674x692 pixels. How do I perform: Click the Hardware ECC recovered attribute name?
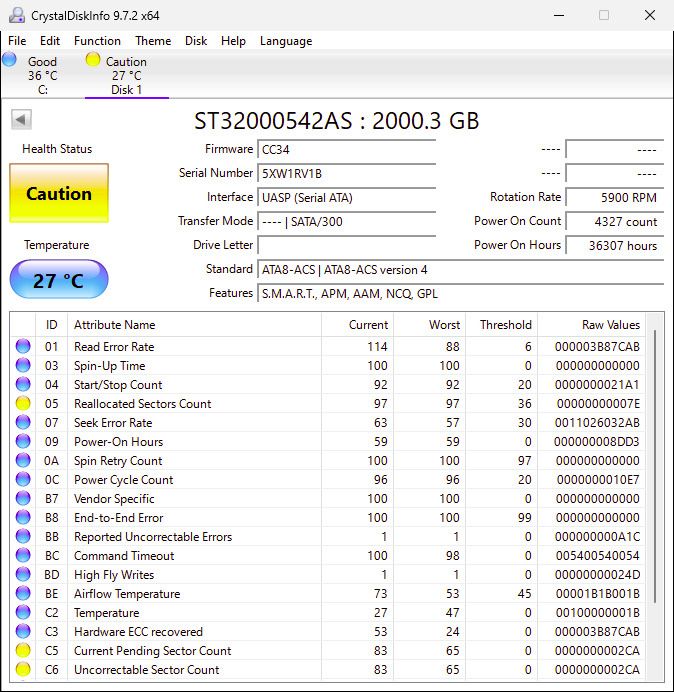pos(138,632)
